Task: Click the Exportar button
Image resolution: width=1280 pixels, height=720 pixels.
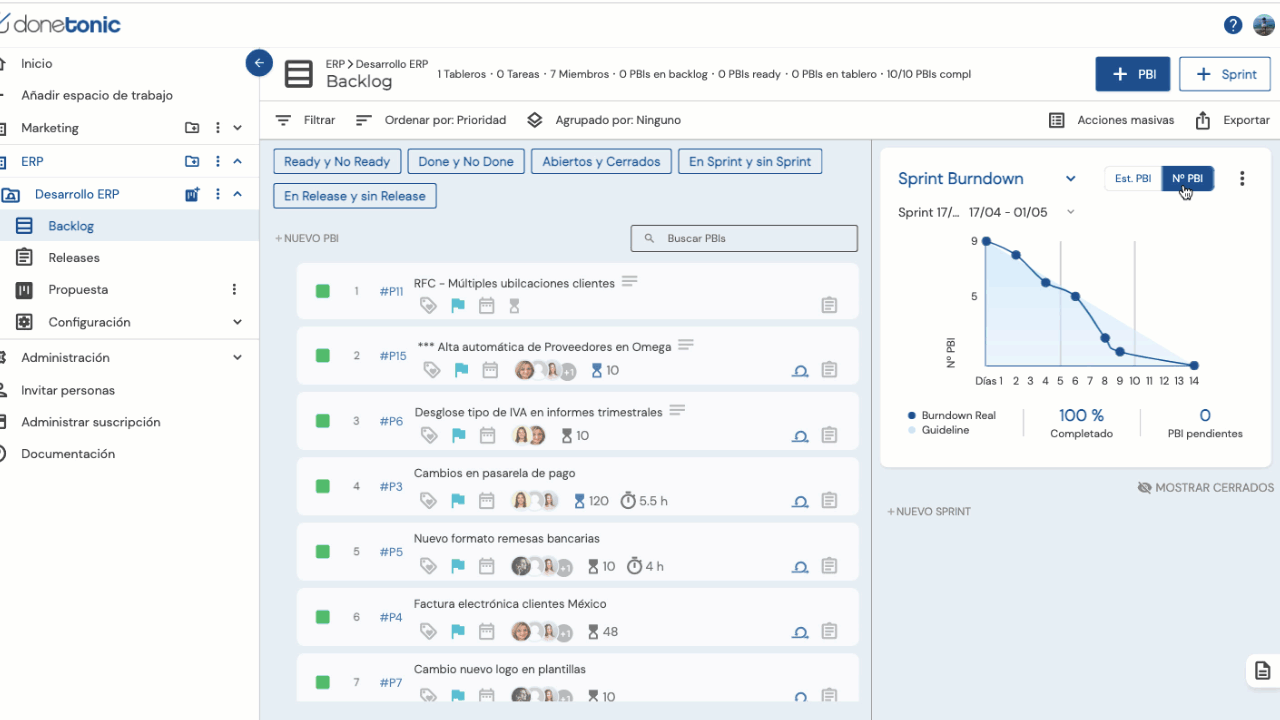Action: (1232, 120)
